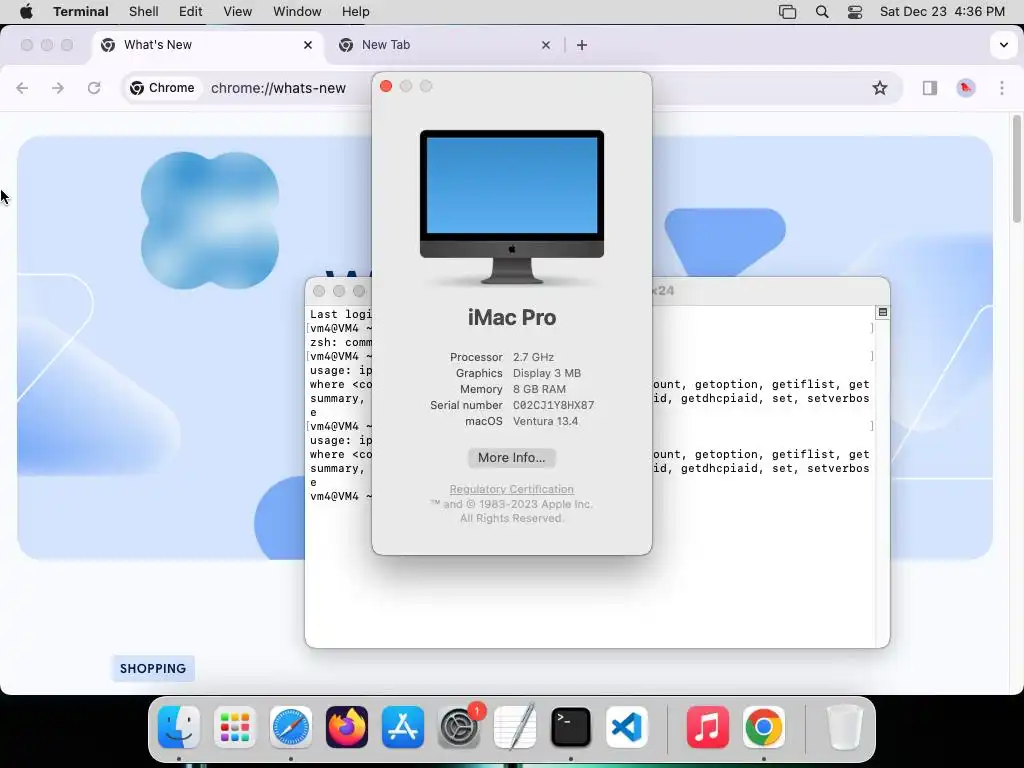The image size is (1024, 768).
Task: Click the Chrome page vertical scrollbar
Action: tap(1016, 170)
